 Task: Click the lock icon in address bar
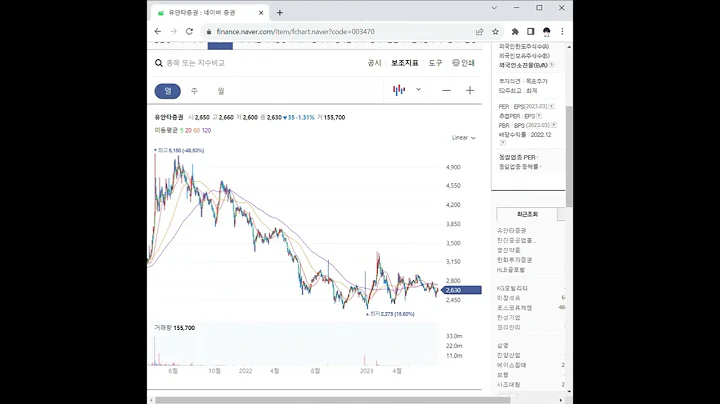click(209, 32)
